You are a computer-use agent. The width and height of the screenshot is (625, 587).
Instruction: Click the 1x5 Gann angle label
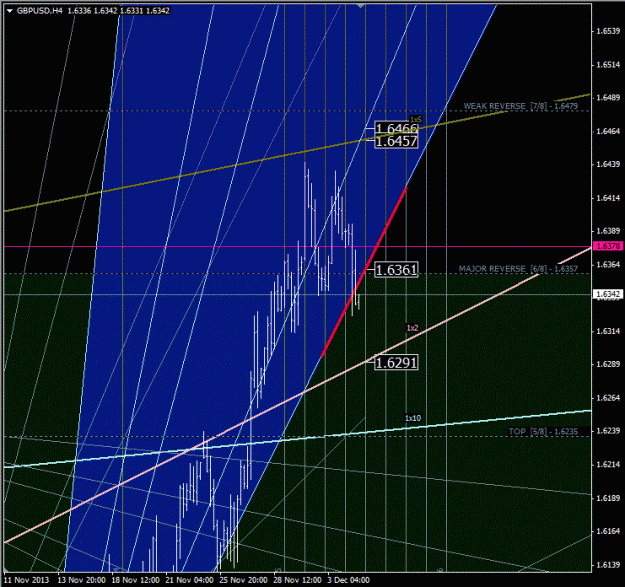coord(416,119)
